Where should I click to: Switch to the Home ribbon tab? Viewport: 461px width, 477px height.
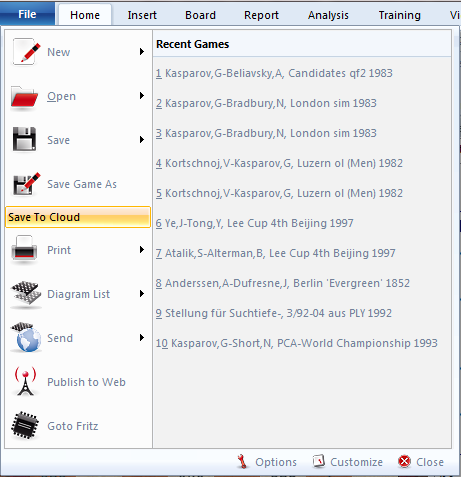coord(85,15)
